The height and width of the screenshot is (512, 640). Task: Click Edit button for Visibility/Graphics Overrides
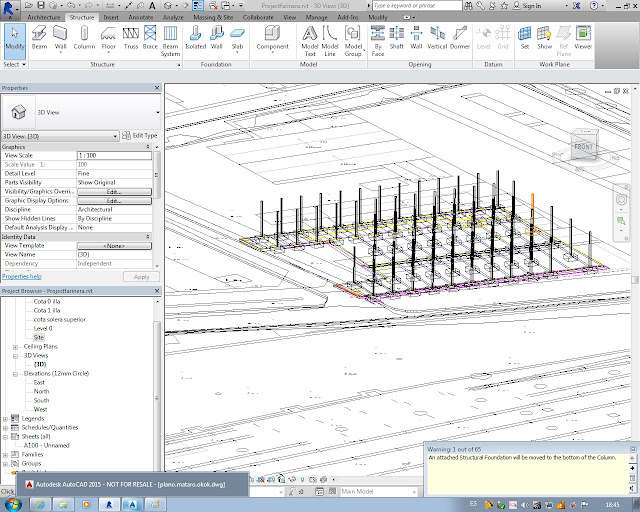tap(114, 191)
